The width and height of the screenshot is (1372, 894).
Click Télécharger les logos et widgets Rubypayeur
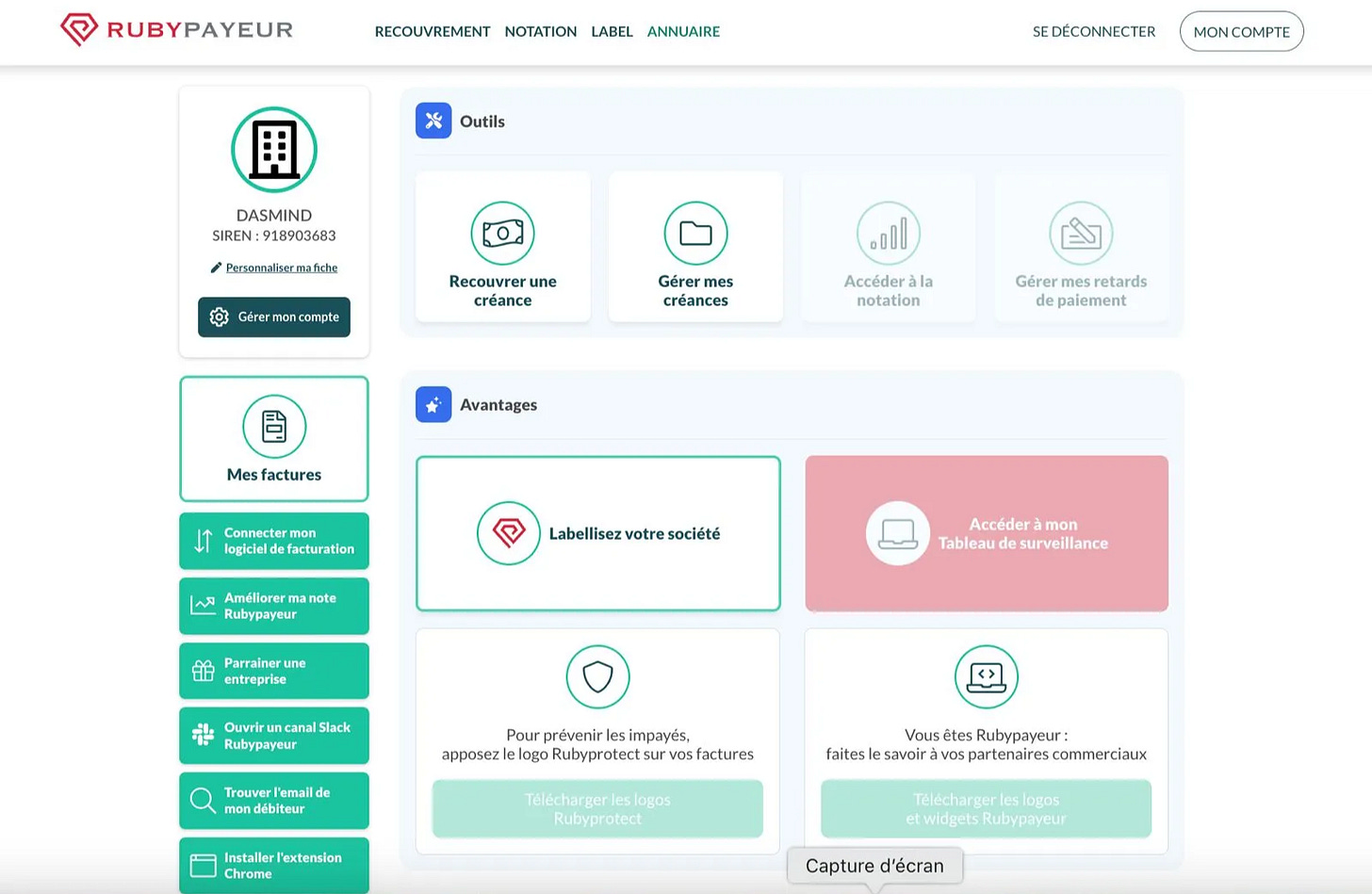(x=987, y=808)
